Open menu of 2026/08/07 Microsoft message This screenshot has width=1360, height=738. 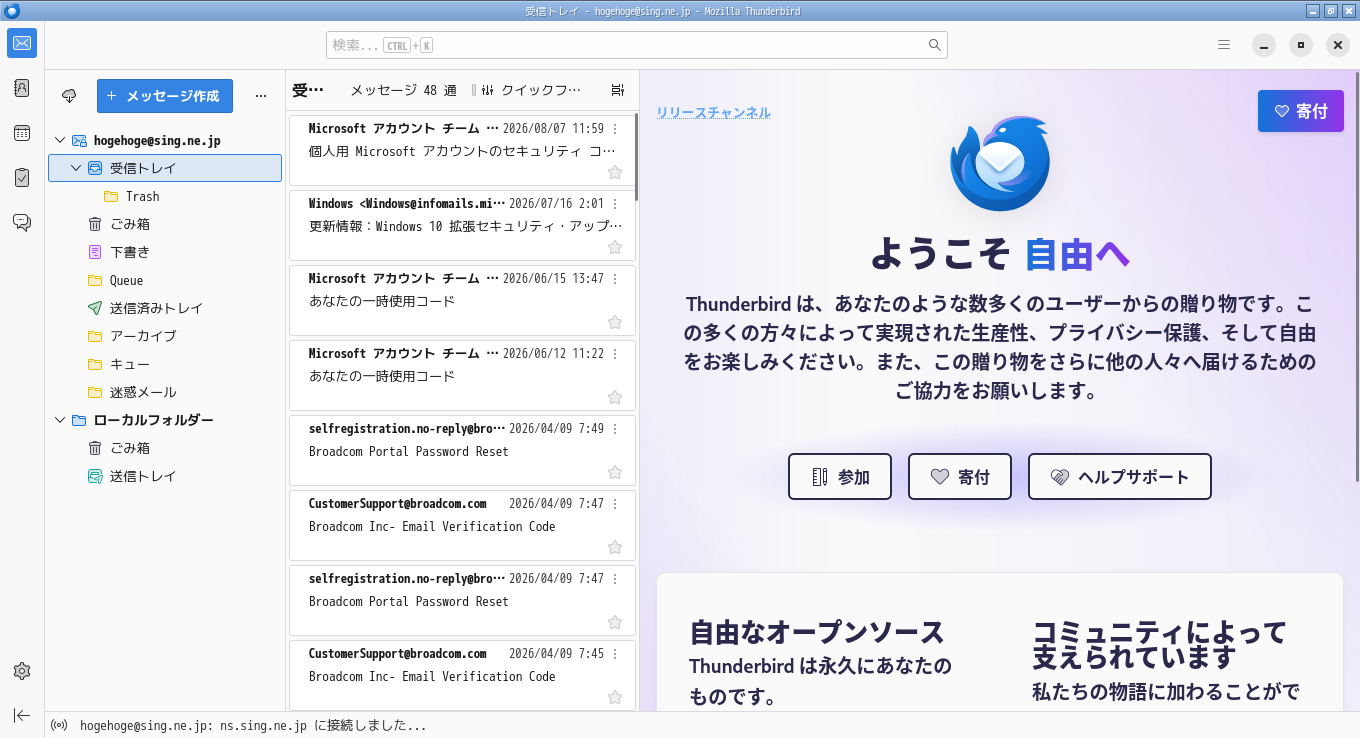pos(615,129)
